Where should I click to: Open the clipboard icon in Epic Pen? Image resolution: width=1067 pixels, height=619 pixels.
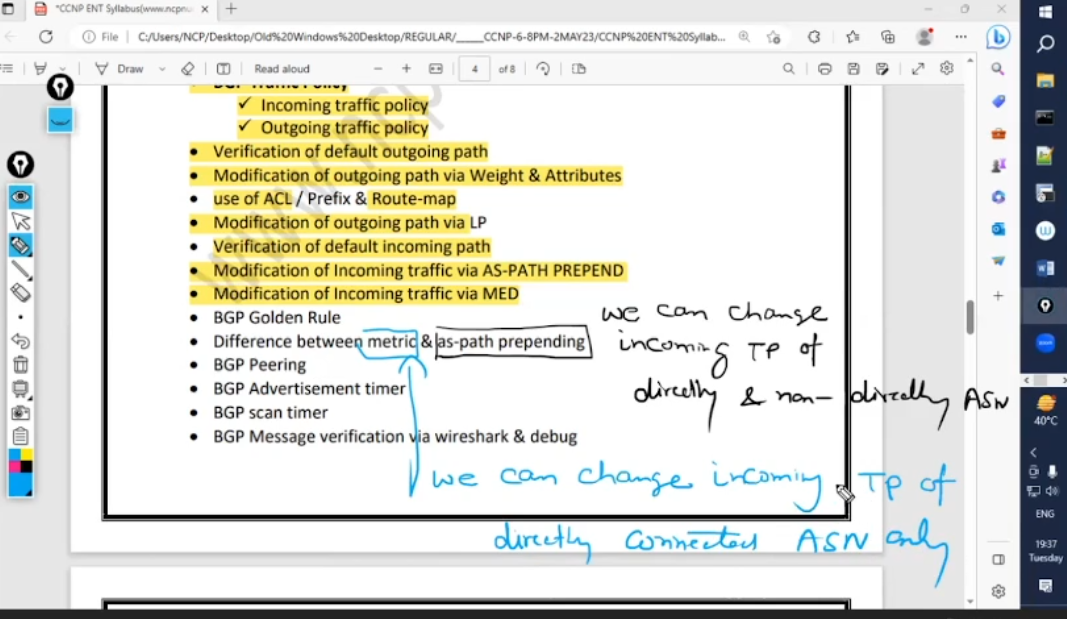coord(20,436)
